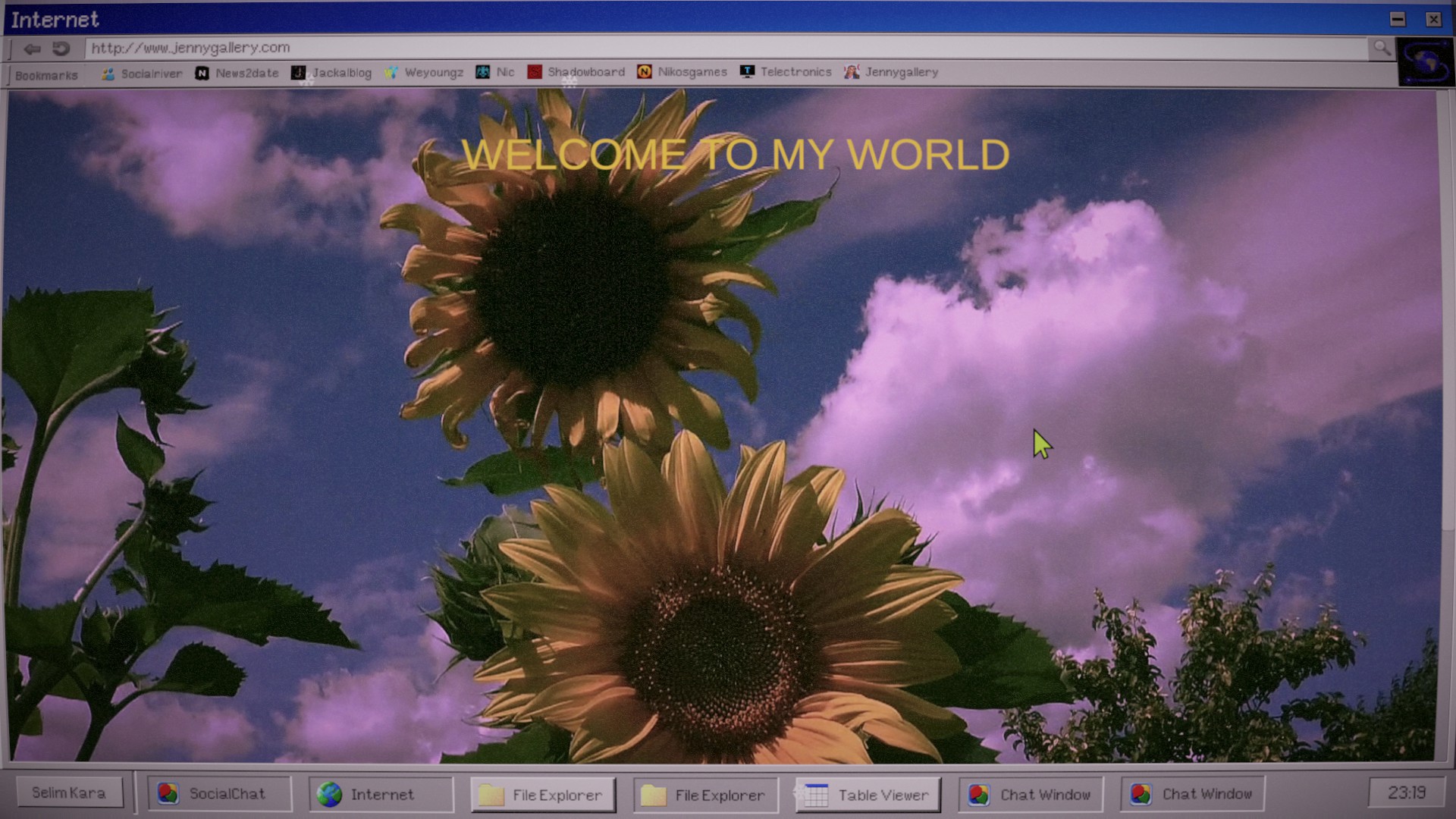Screen dimensions: 1456x819
Task: Click the Jennygallery bookmark icon
Action: (852, 72)
